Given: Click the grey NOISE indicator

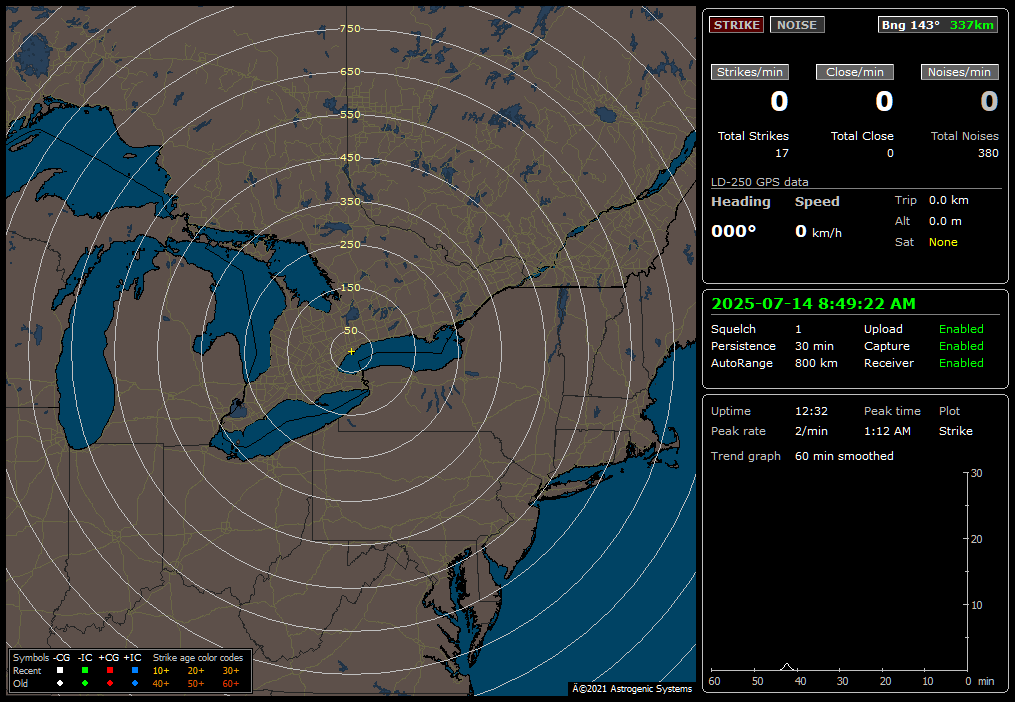Looking at the screenshot, I should pyautogui.click(x=797, y=25).
